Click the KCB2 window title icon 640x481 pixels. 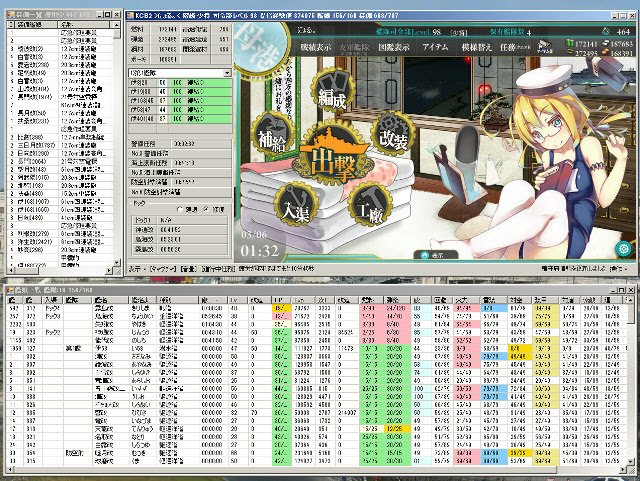[131, 16]
